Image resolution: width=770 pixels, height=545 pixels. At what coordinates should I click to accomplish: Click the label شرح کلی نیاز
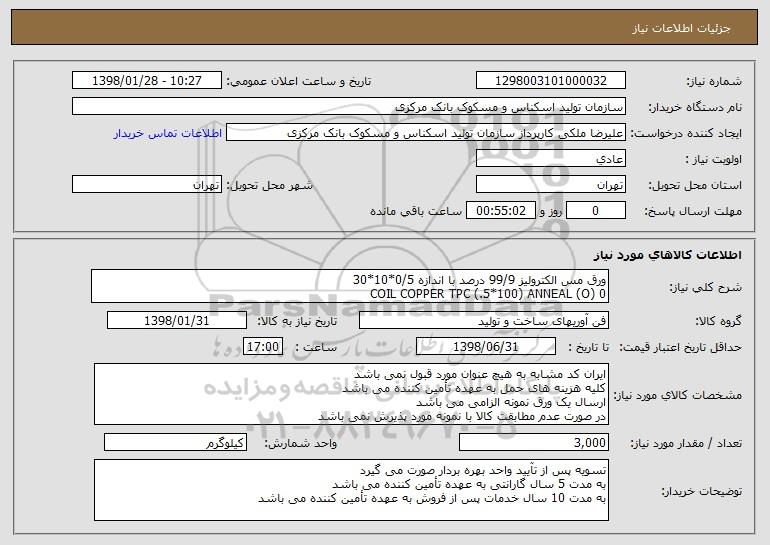click(x=706, y=287)
